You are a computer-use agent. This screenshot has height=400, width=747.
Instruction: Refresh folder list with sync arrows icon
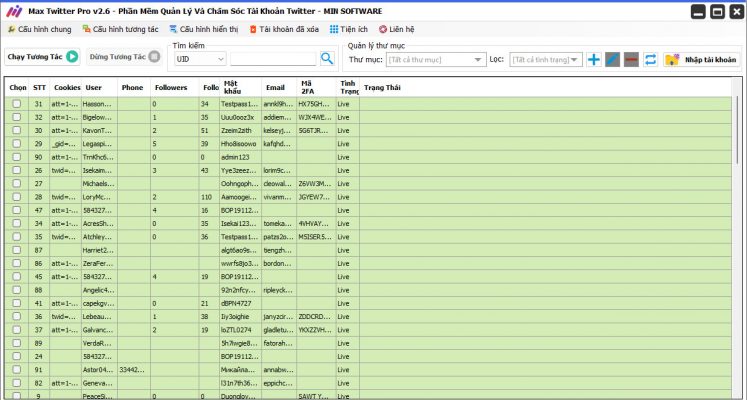click(x=650, y=60)
